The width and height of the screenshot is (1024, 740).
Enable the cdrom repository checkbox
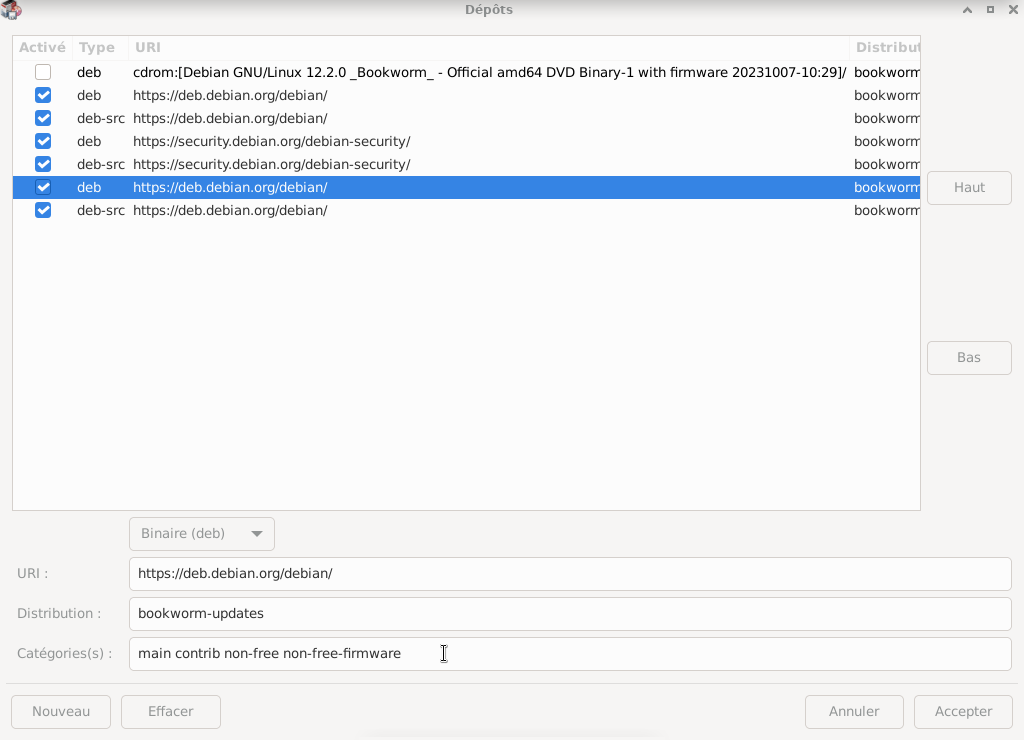click(43, 72)
